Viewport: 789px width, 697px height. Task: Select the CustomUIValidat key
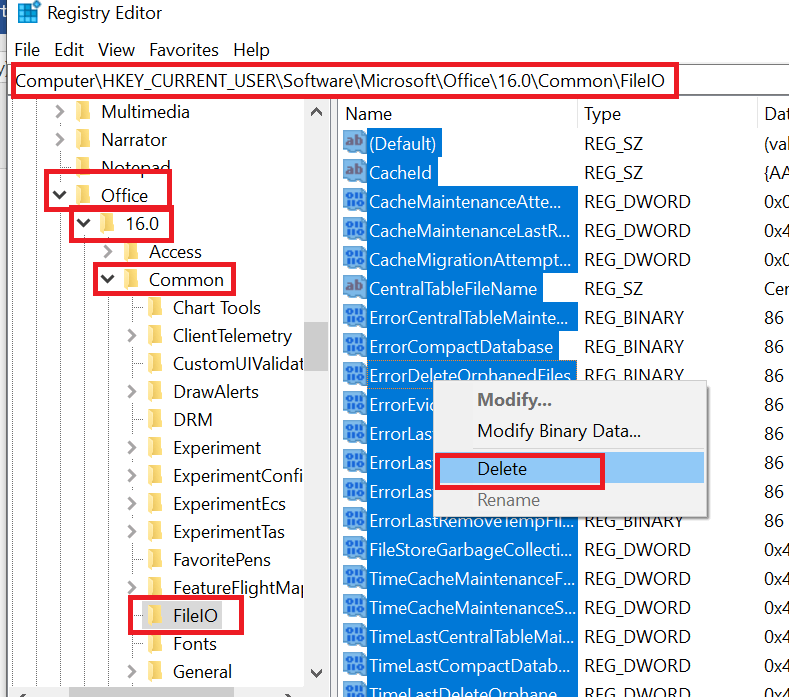click(x=238, y=363)
